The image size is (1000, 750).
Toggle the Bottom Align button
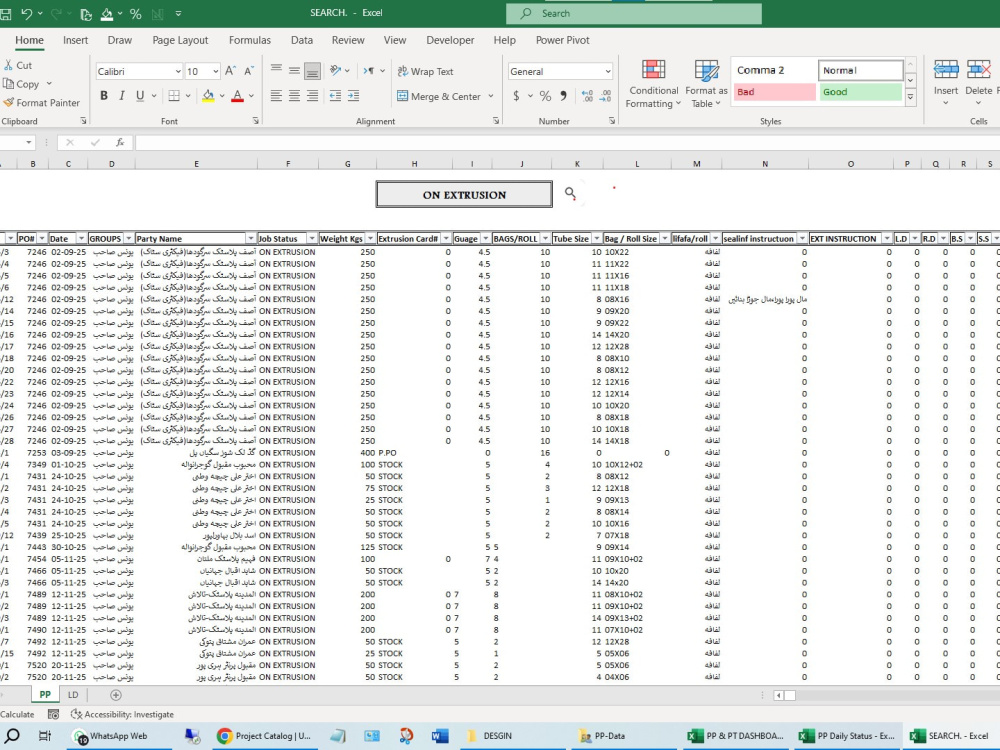[x=312, y=71]
